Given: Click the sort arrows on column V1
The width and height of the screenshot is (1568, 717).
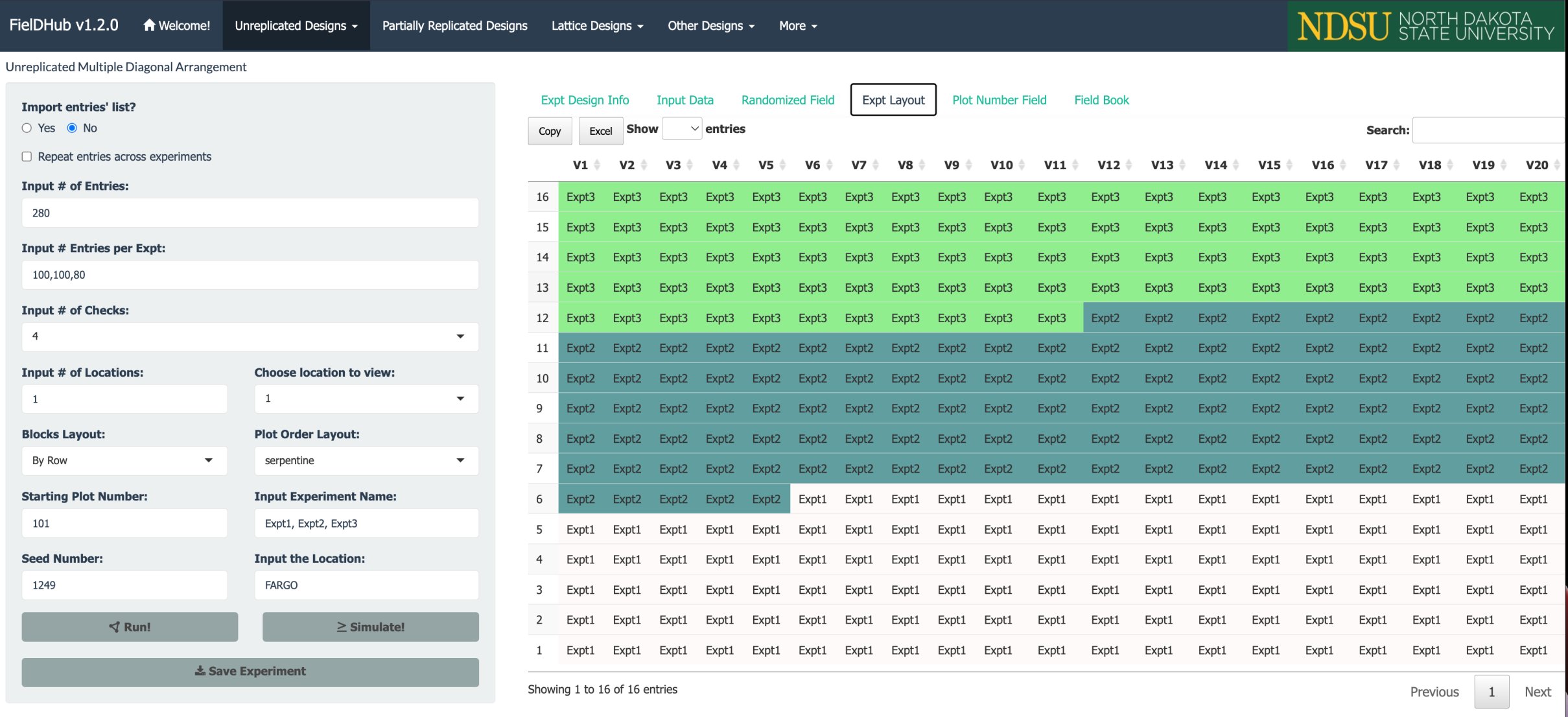Looking at the screenshot, I should point(597,165).
